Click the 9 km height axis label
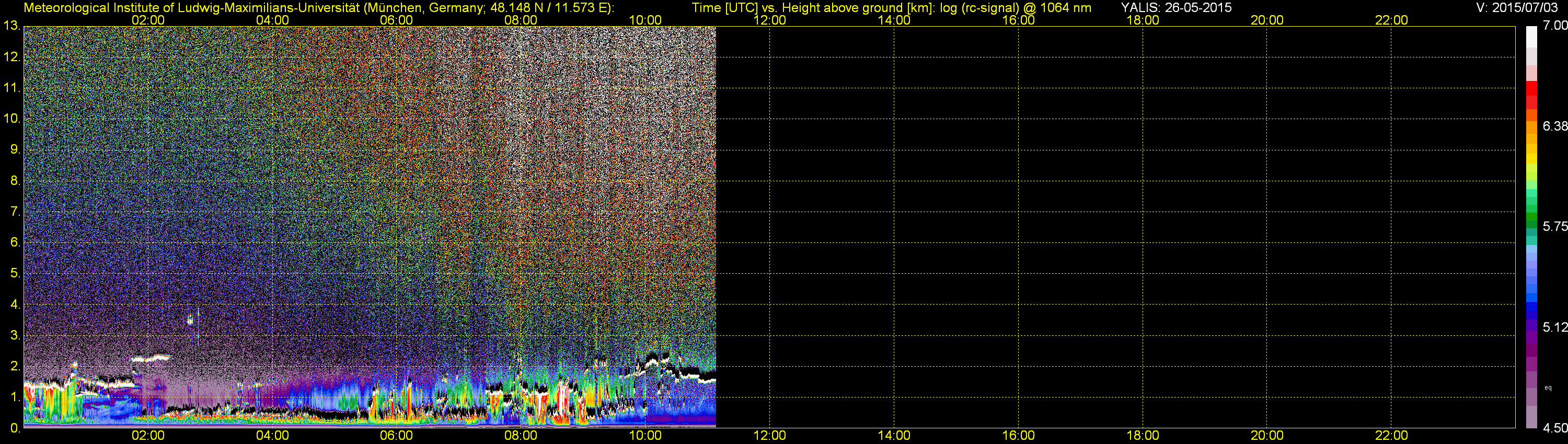This screenshot has width=1568, height=444. (15, 149)
